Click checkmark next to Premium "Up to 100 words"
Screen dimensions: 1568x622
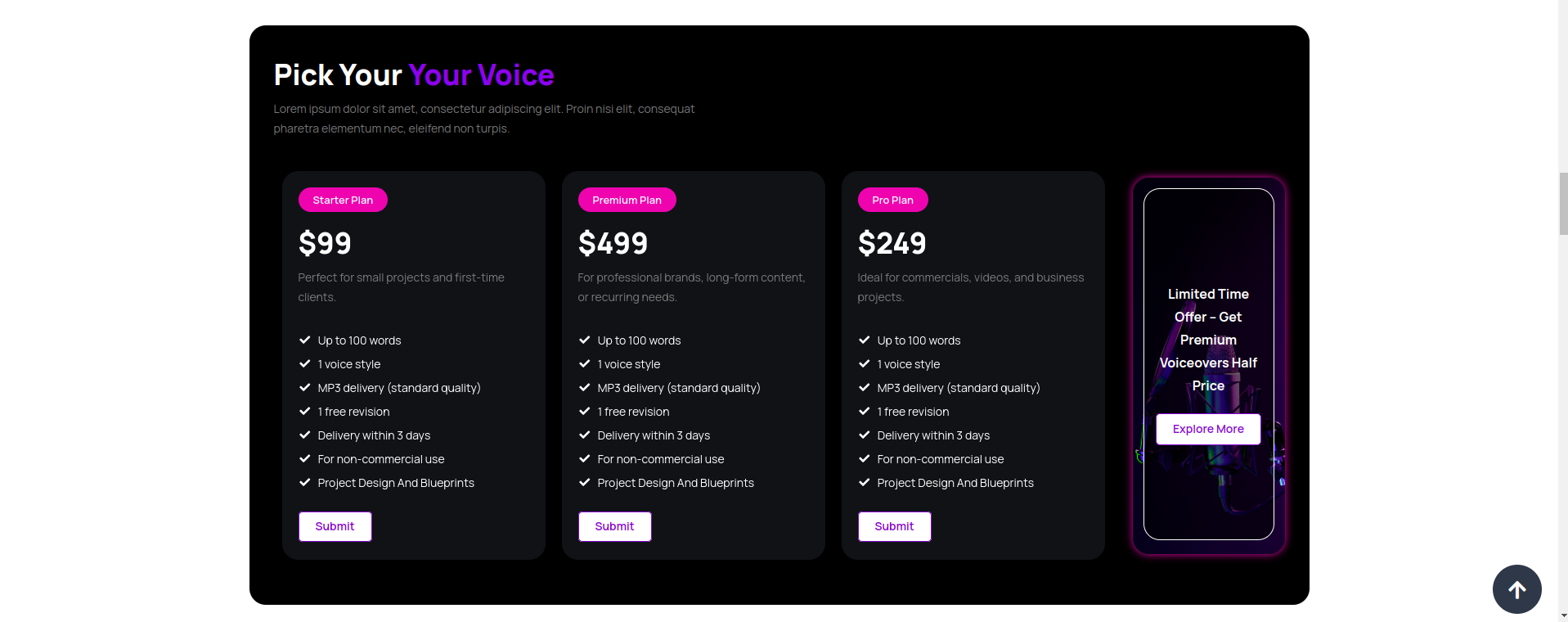coord(585,340)
